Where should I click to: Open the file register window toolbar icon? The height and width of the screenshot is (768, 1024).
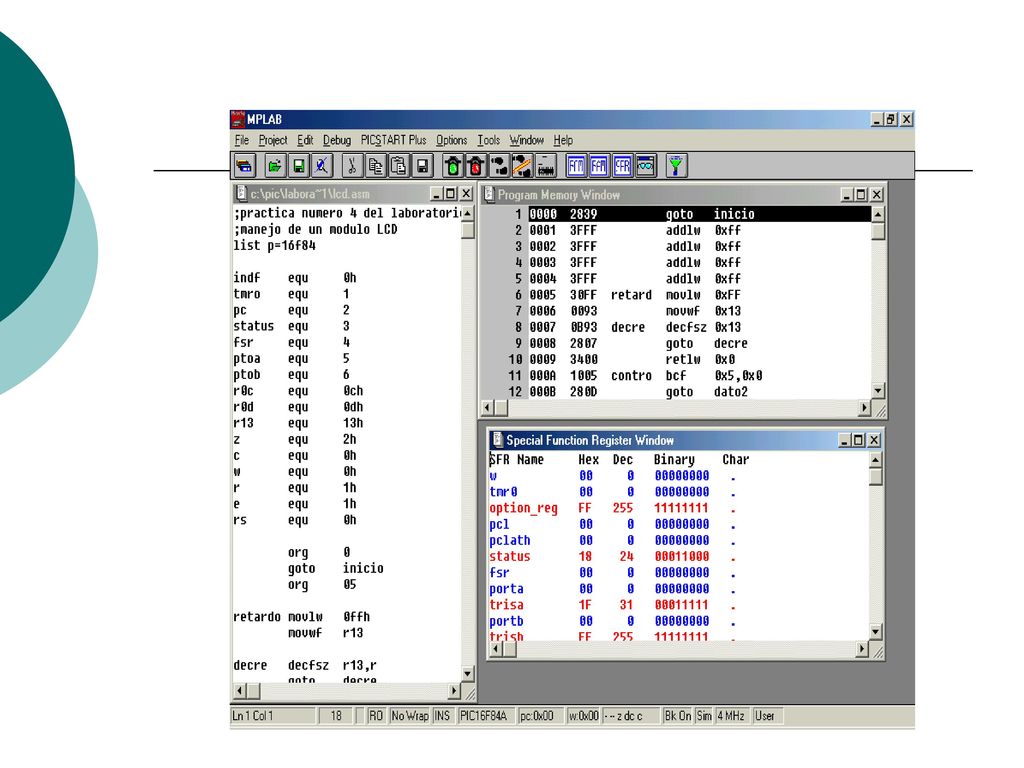599,166
